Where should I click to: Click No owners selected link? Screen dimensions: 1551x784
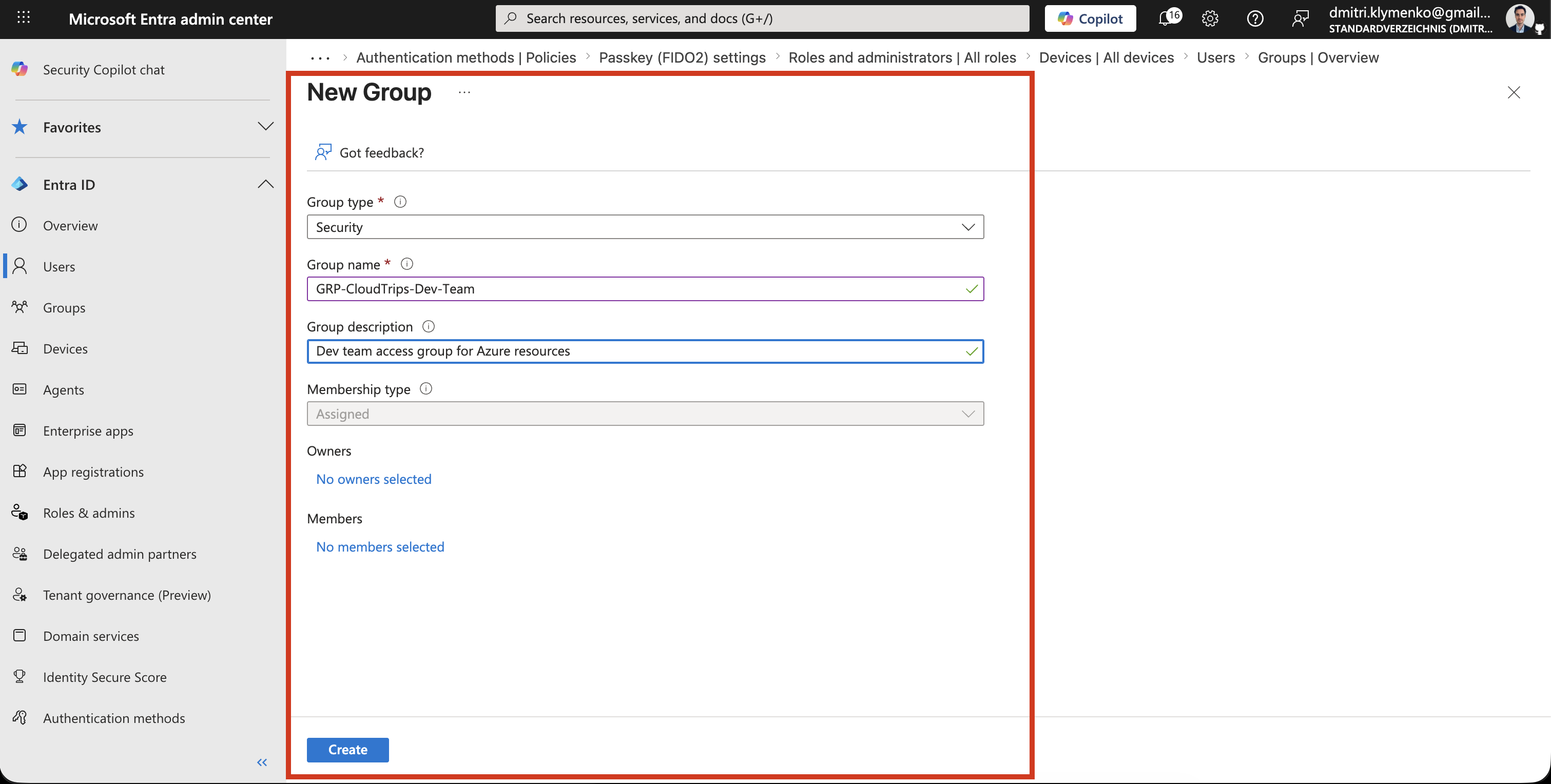pyautogui.click(x=374, y=479)
